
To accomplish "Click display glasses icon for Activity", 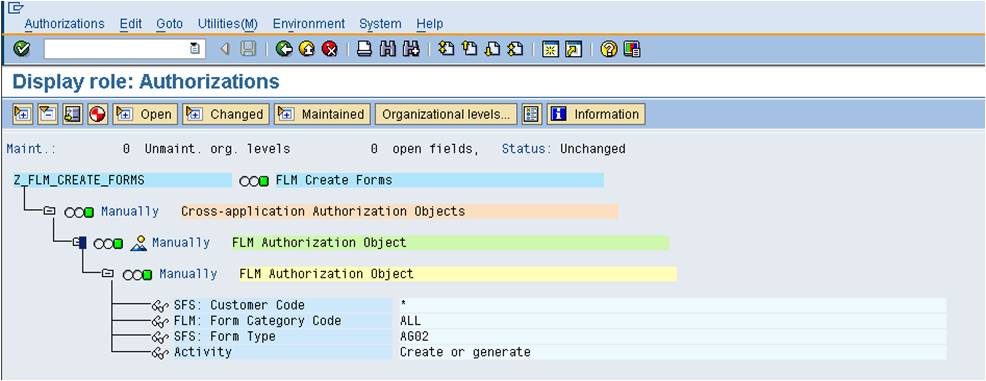I will pyautogui.click(x=161, y=353).
